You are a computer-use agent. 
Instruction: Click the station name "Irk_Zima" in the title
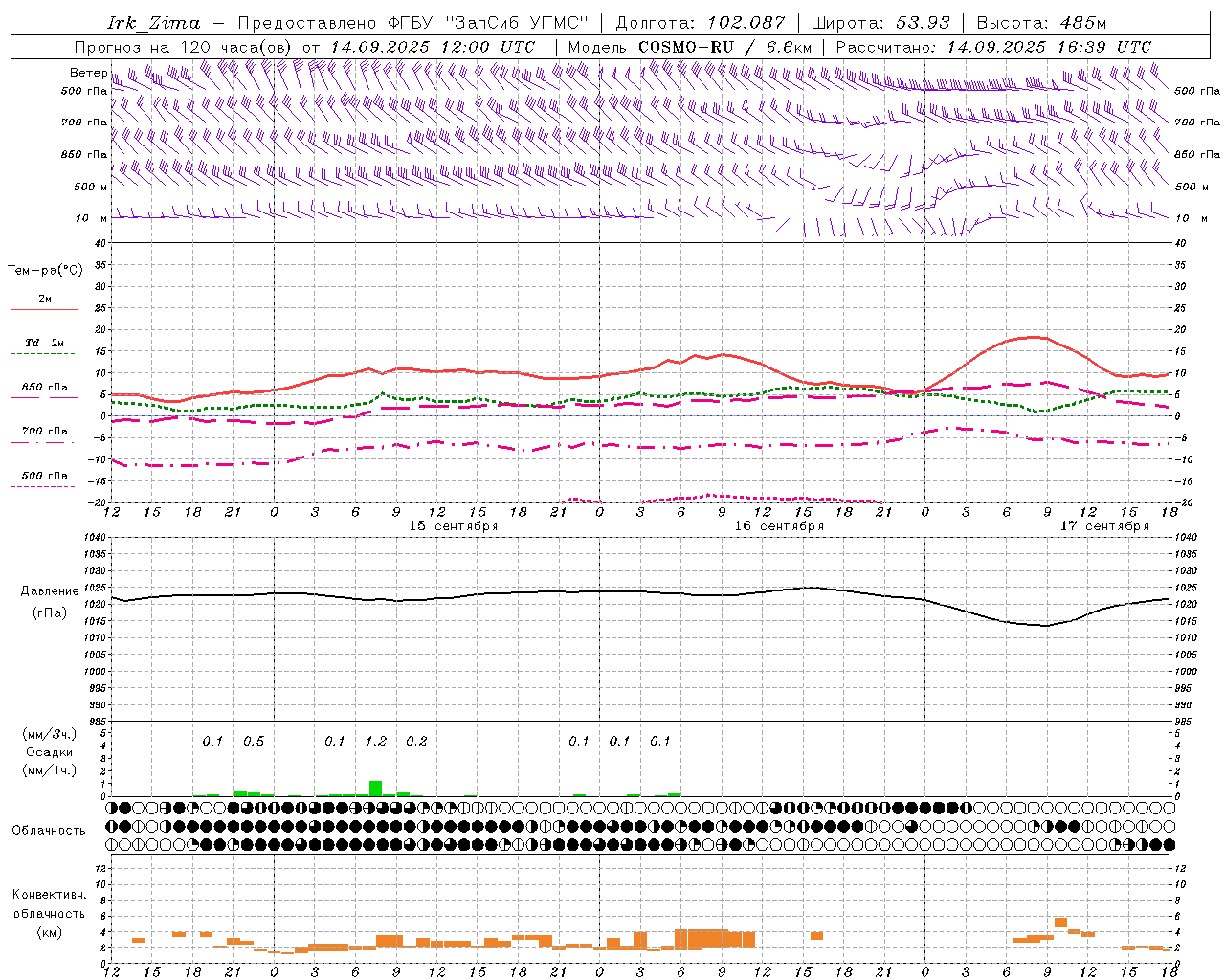coord(153,23)
